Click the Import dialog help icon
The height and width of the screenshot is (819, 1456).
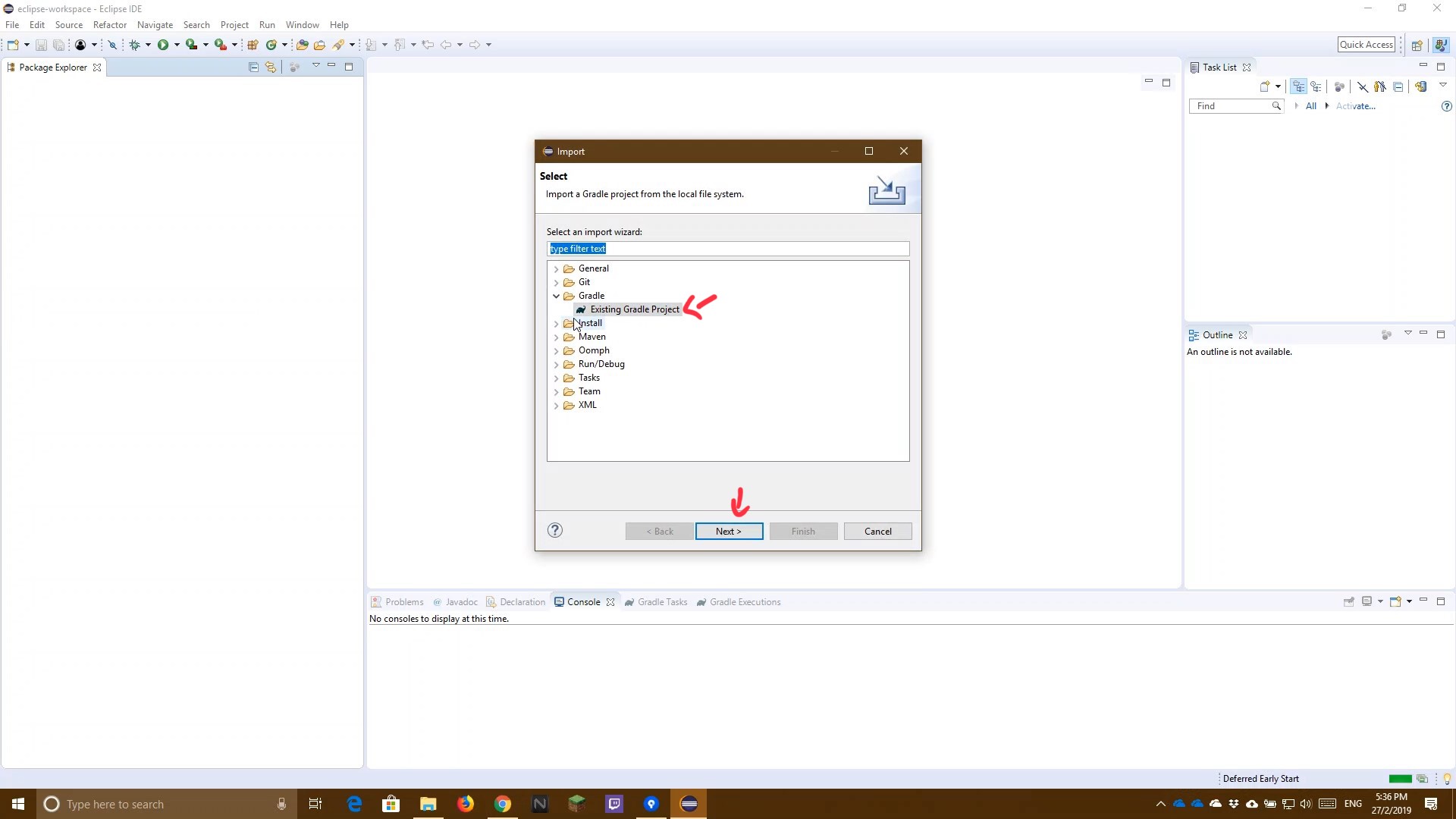click(555, 530)
